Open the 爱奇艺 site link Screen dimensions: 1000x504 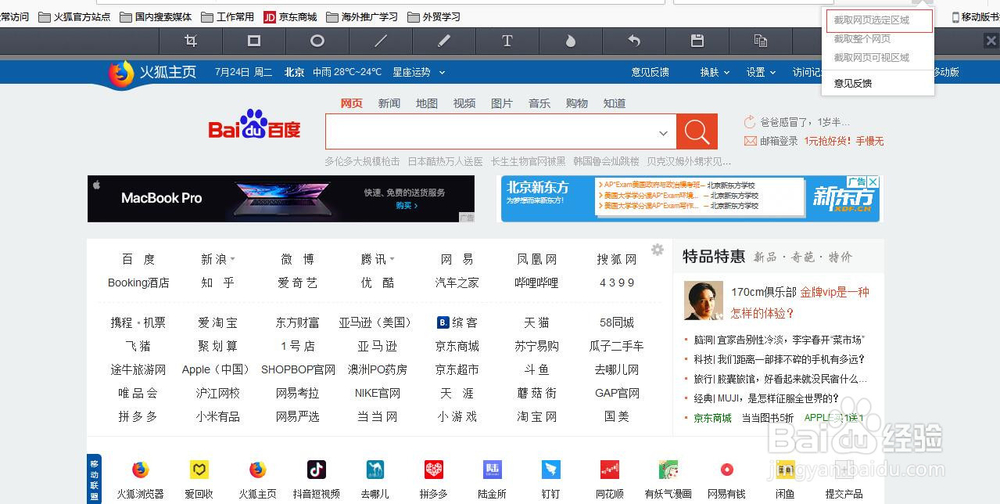point(297,283)
